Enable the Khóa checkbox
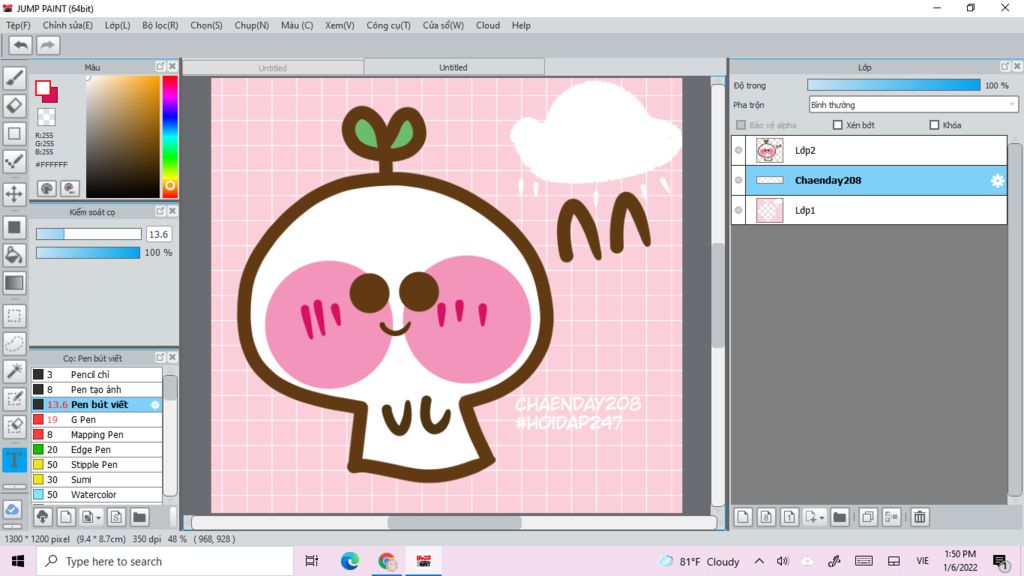 coord(934,125)
